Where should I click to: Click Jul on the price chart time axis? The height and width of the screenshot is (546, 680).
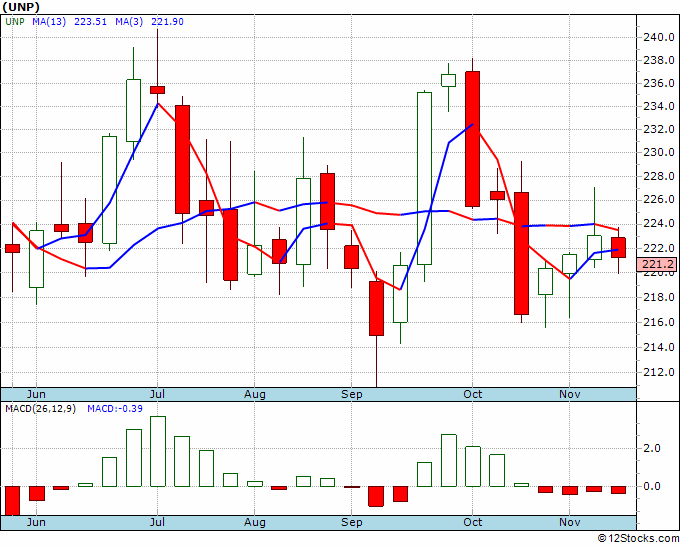pyautogui.click(x=157, y=394)
